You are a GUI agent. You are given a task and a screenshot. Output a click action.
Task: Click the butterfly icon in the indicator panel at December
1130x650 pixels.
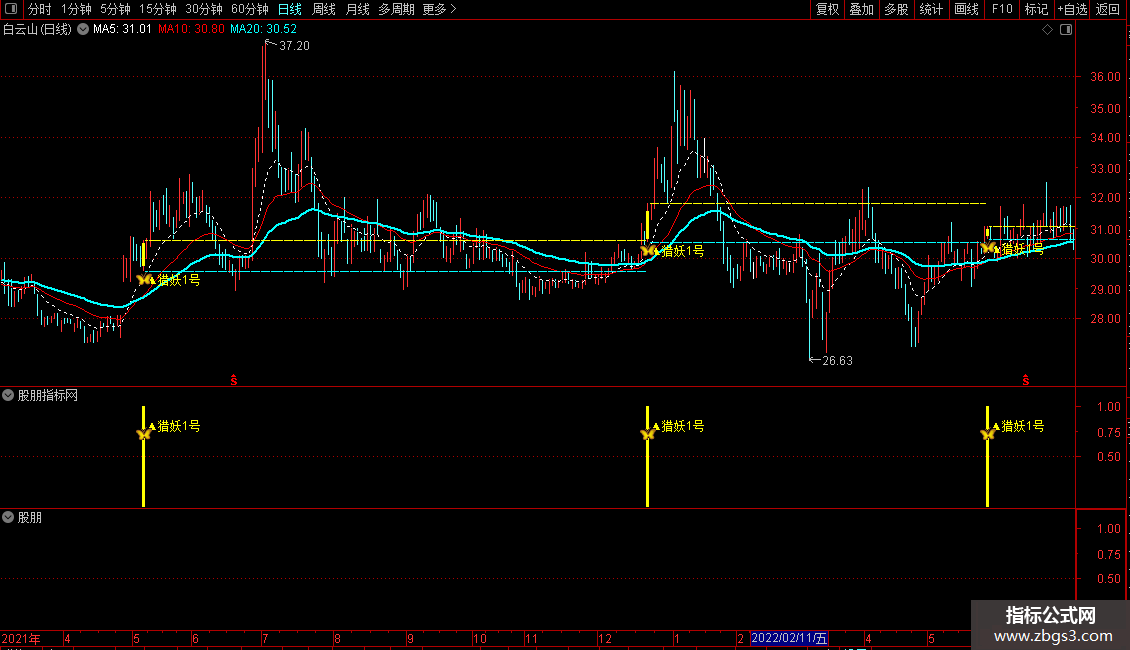pyautogui.click(x=647, y=433)
